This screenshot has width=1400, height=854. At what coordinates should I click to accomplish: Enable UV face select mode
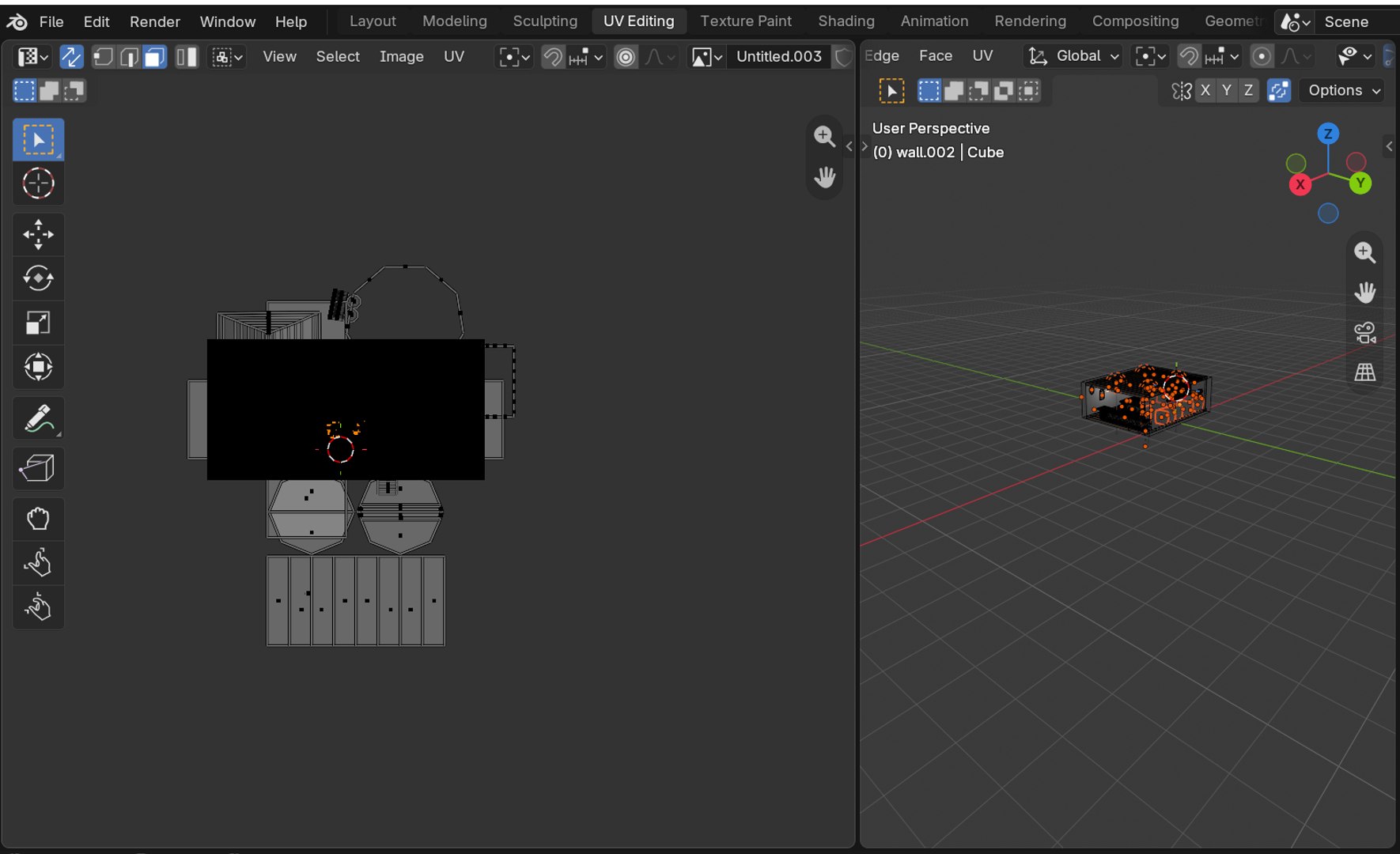[x=154, y=57]
